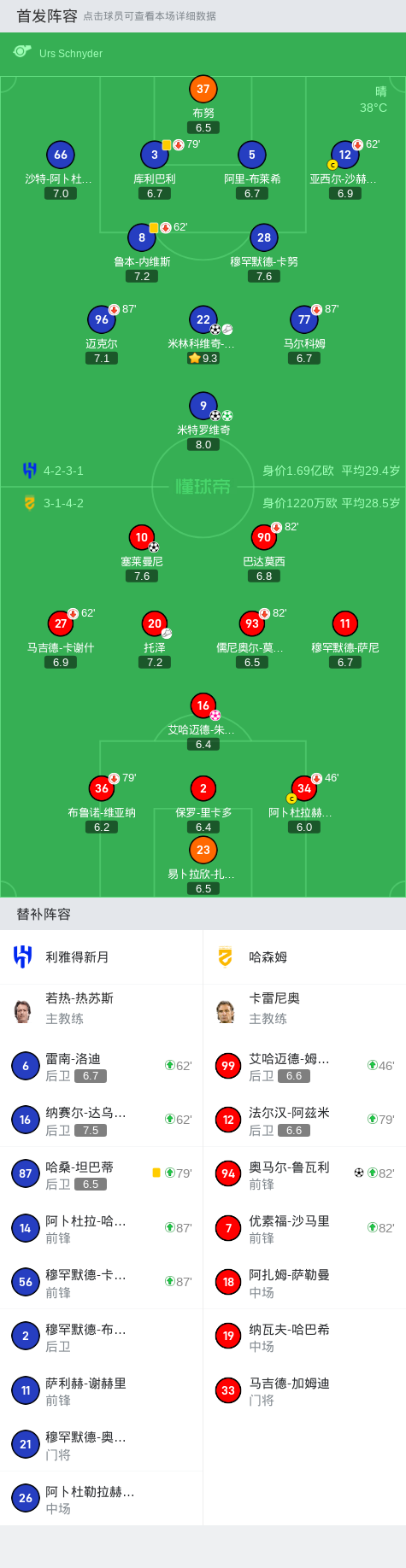Screen dimensions: 406x1568
Task: Tap goalkeeper number 37 布努 icon
Action: coord(203,89)
